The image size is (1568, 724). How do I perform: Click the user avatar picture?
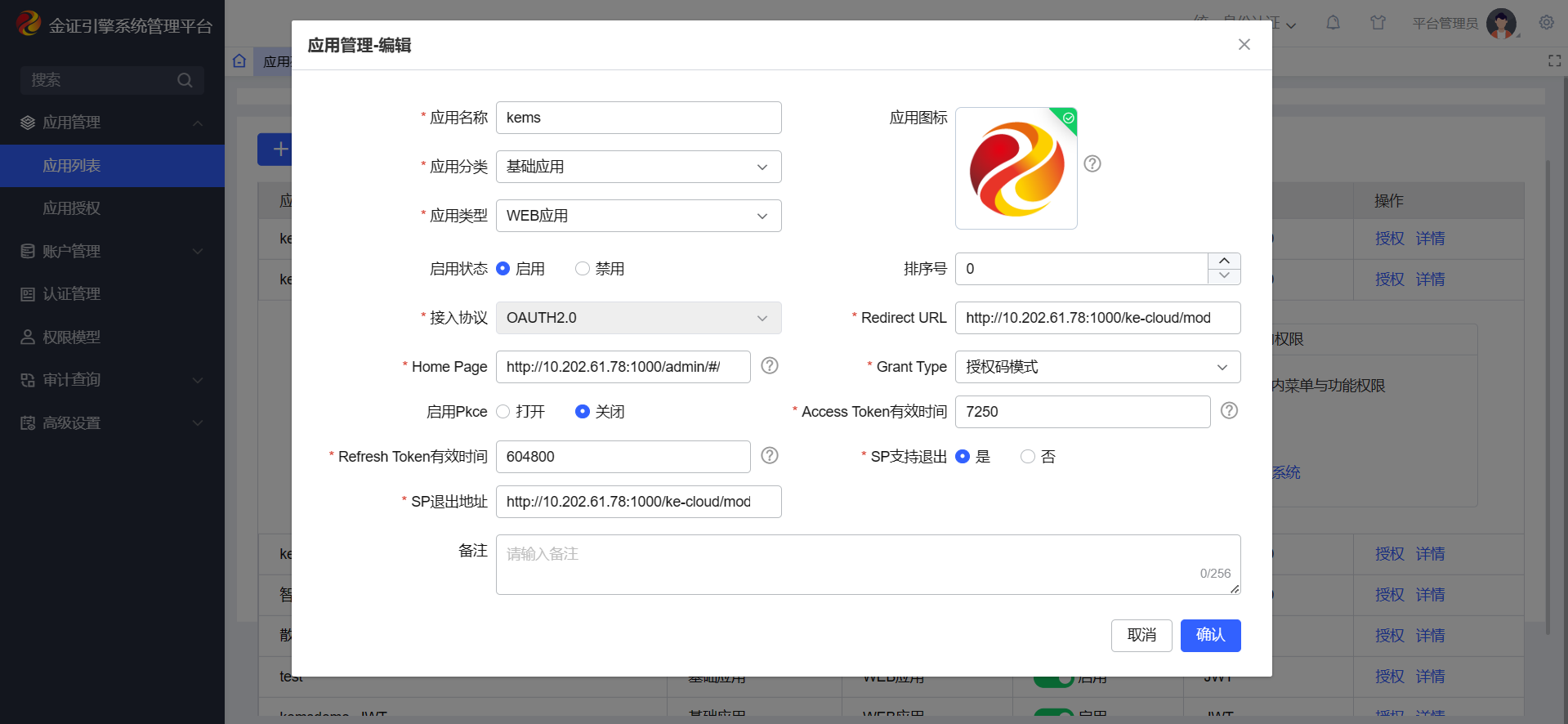point(1502,23)
